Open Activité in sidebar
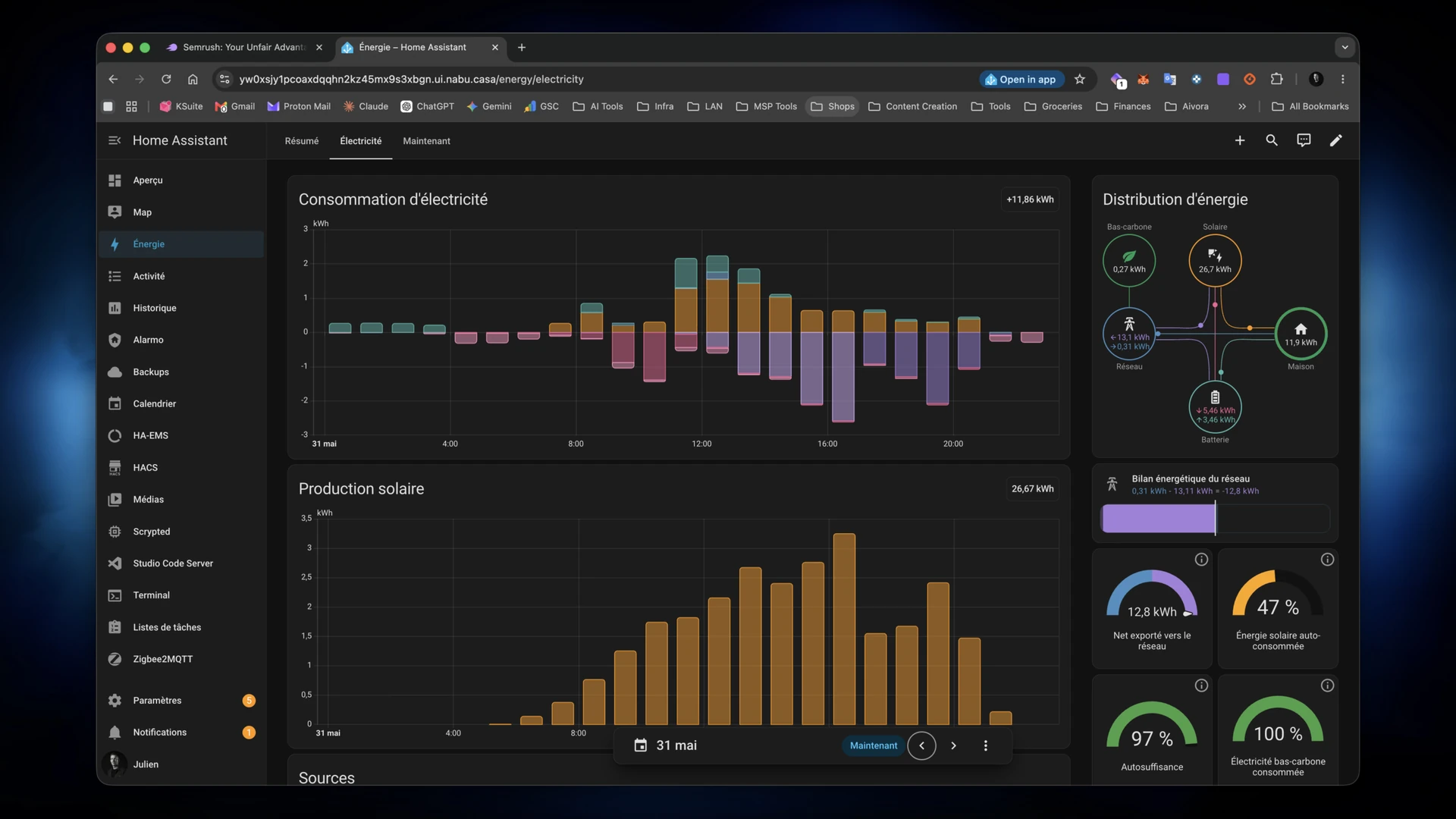 (180, 276)
